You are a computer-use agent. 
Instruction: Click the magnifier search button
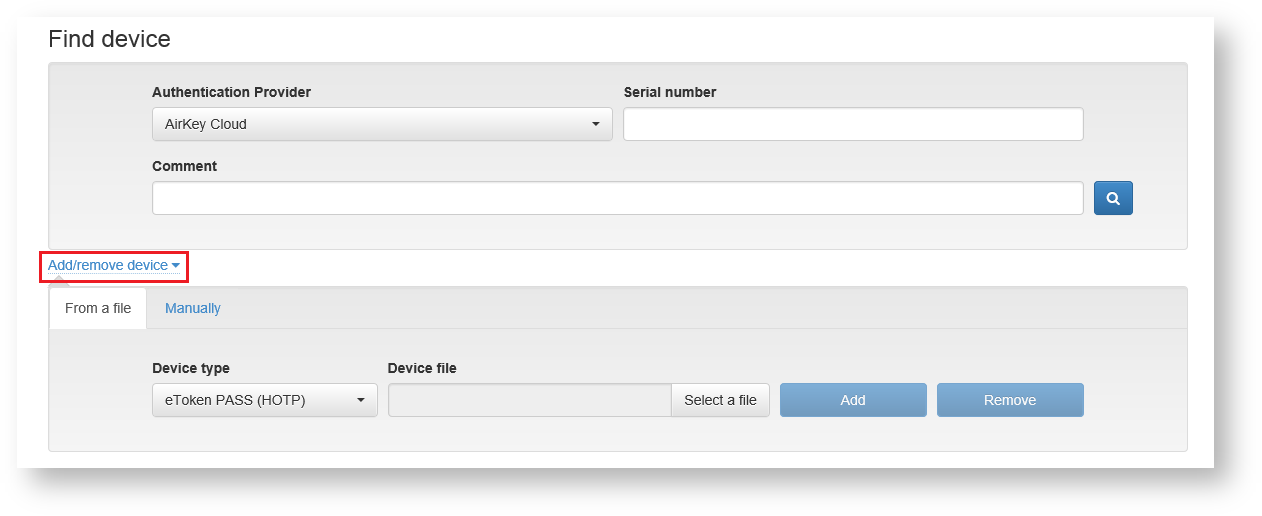tap(1113, 198)
